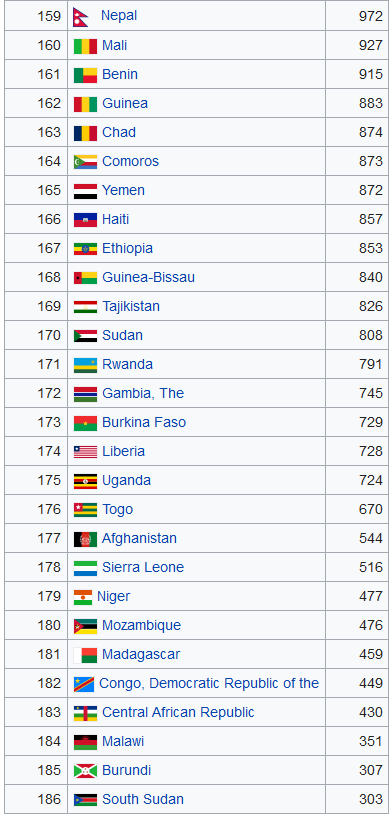Click the Liberia flag icon

85,452
